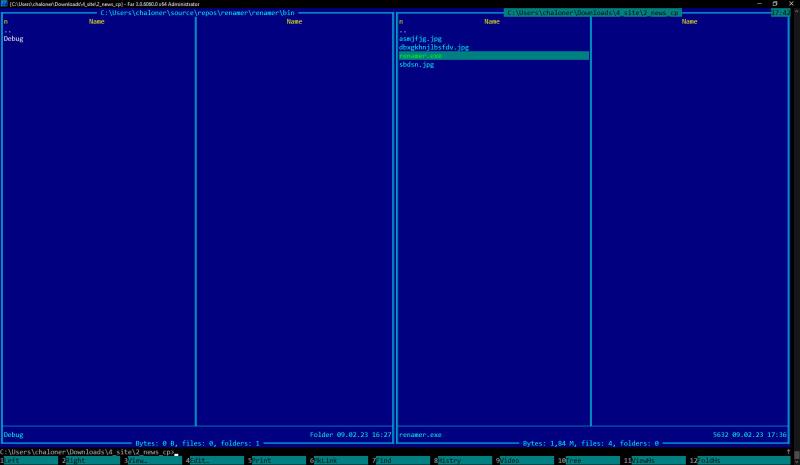
Task: Click the 8 Histry key bar button
Action: [x=463, y=460]
